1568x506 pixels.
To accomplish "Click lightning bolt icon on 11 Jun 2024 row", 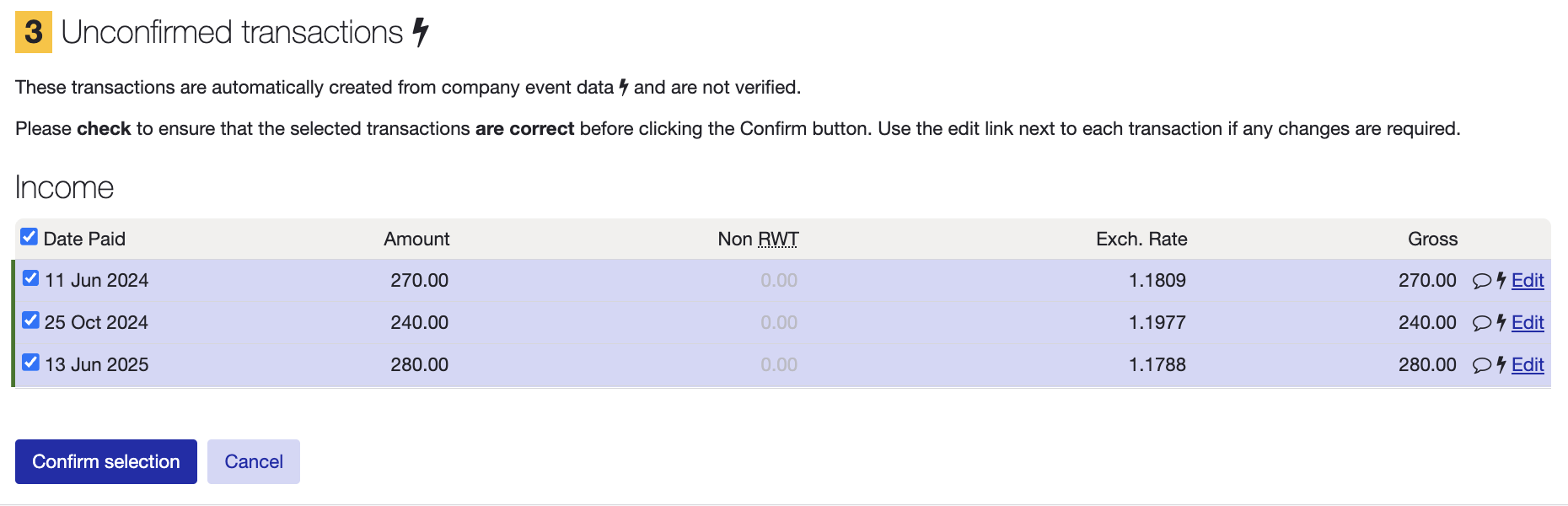I will click(x=1501, y=280).
